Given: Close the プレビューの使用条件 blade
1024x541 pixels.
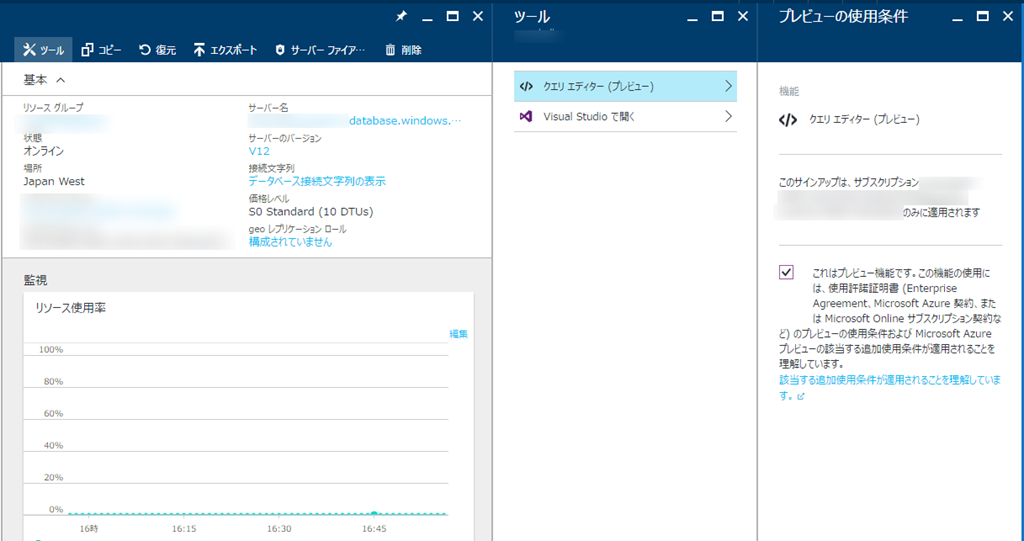Looking at the screenshot, I should pos(1007,17).
